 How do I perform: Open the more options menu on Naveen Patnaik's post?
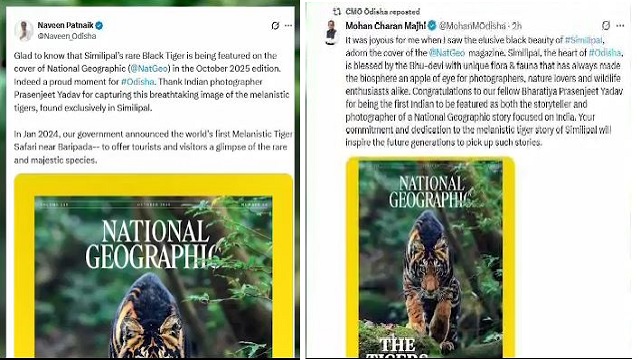288,25
